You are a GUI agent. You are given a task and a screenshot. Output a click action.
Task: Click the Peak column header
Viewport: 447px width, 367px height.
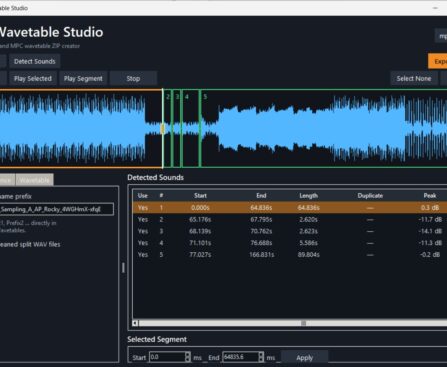430,196
